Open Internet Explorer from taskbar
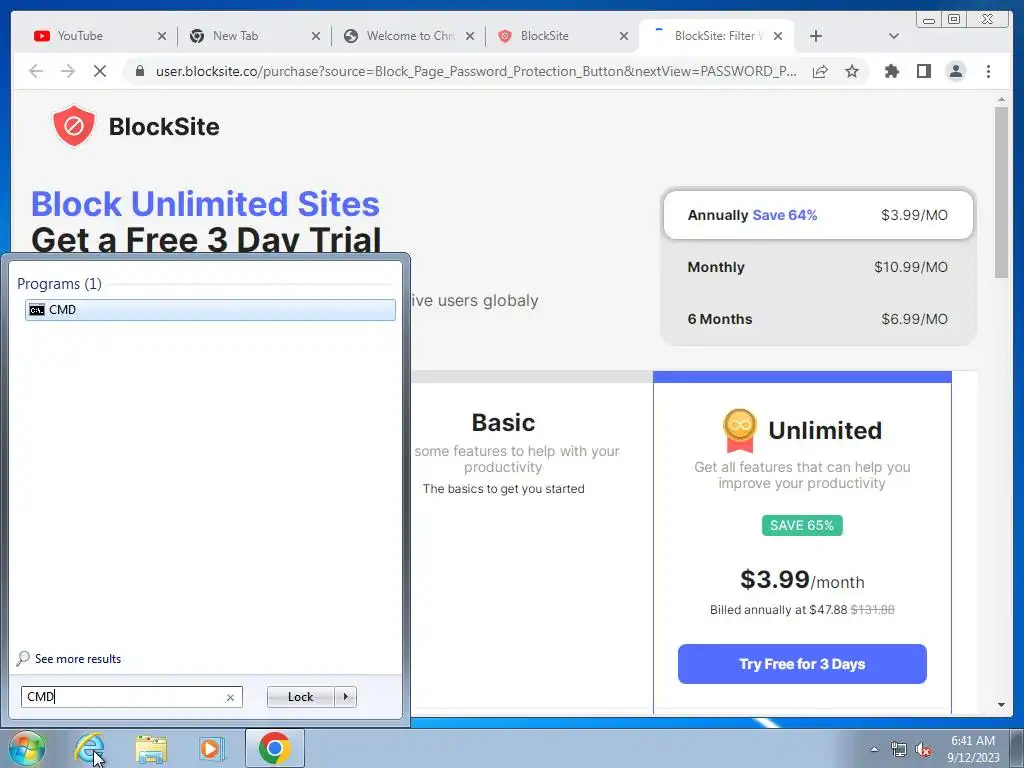The width and height of the screenshot is (1024, 768). click(89, 748)
